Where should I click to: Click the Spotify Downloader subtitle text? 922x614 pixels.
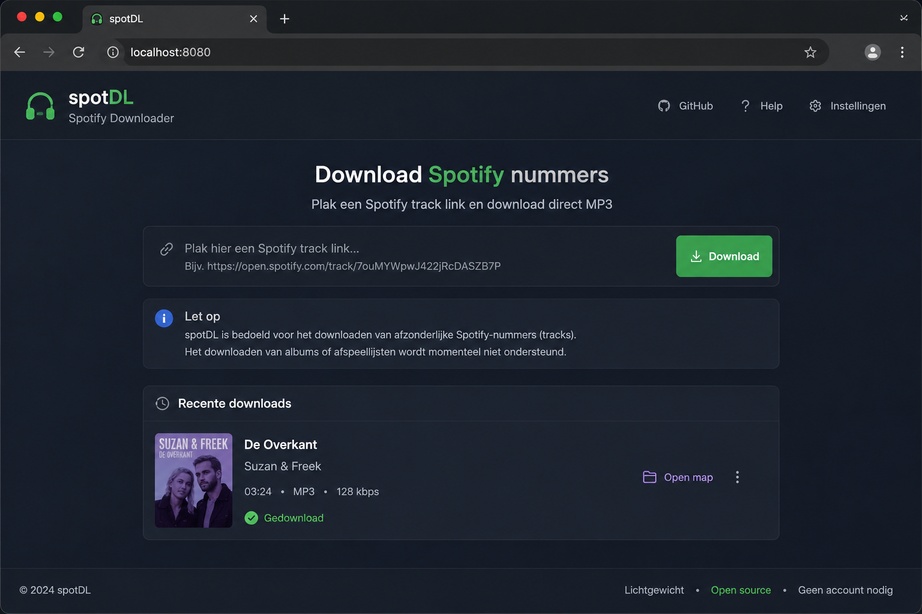tap(121, 118)
